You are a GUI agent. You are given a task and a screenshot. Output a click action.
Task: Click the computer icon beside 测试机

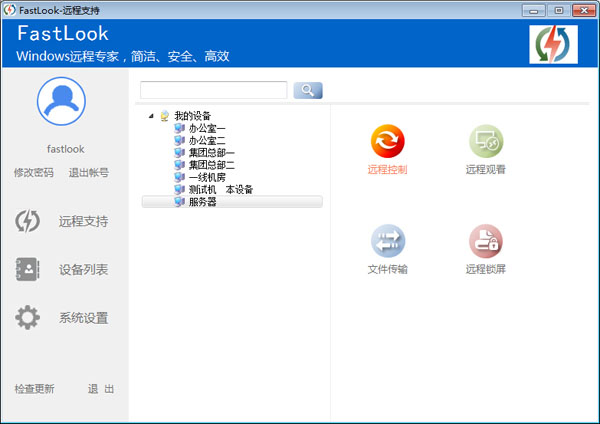tap(179, 189)
